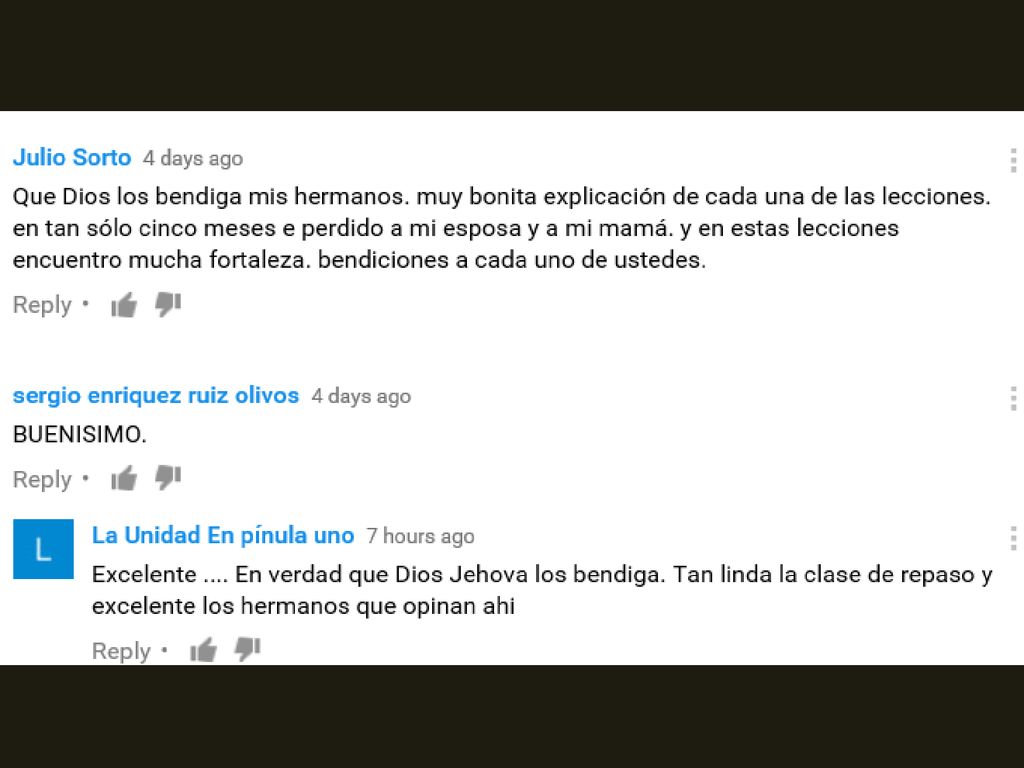Screen dimensions: 1024x768
Task: Dislike Julio Sorto's comment with thumbs down
Action: point(168,304)
